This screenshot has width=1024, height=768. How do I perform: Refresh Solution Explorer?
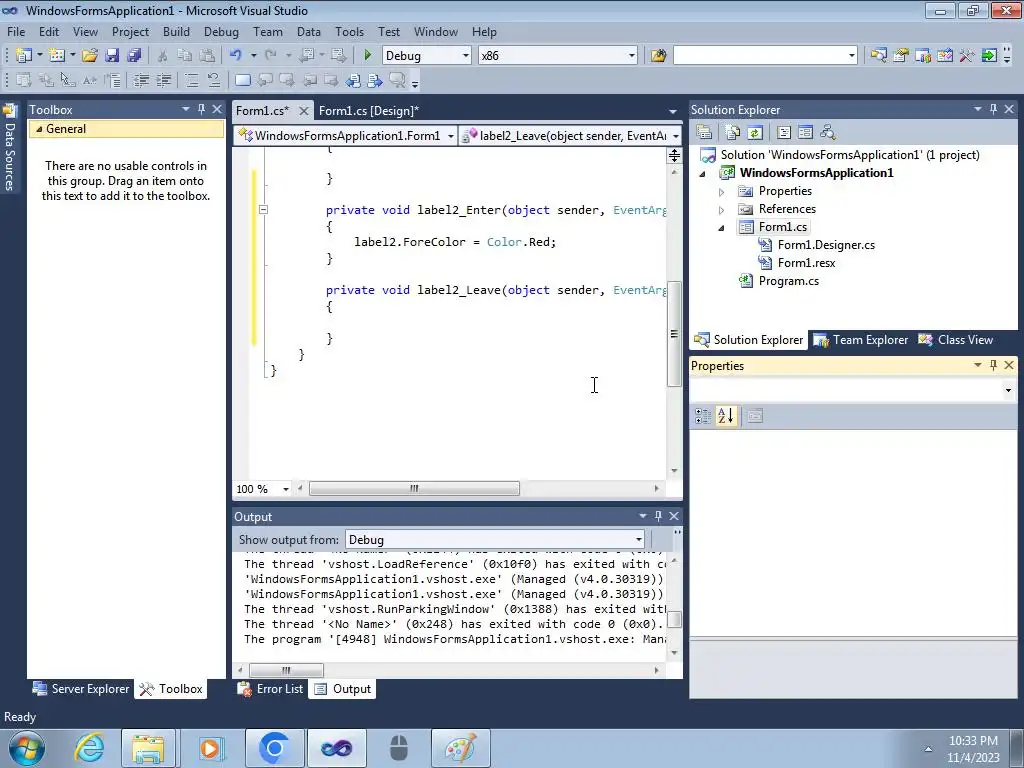(755, 133)
